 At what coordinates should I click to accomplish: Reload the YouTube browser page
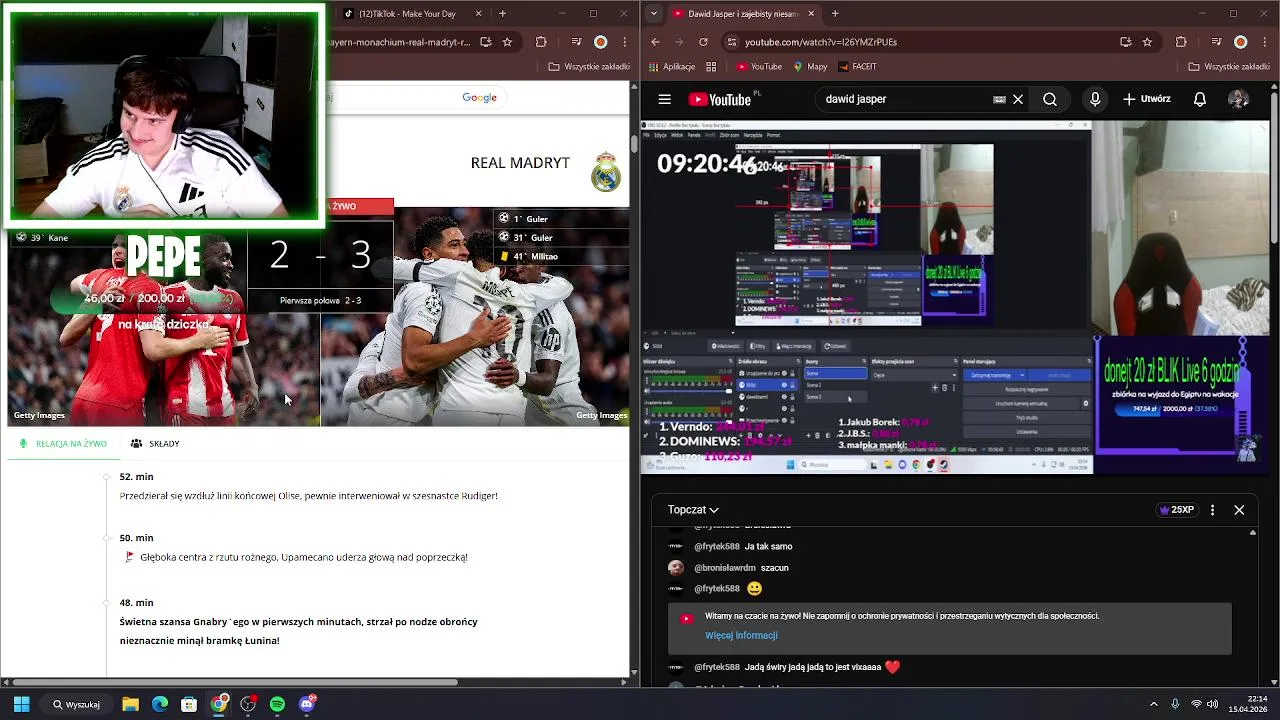703,42
